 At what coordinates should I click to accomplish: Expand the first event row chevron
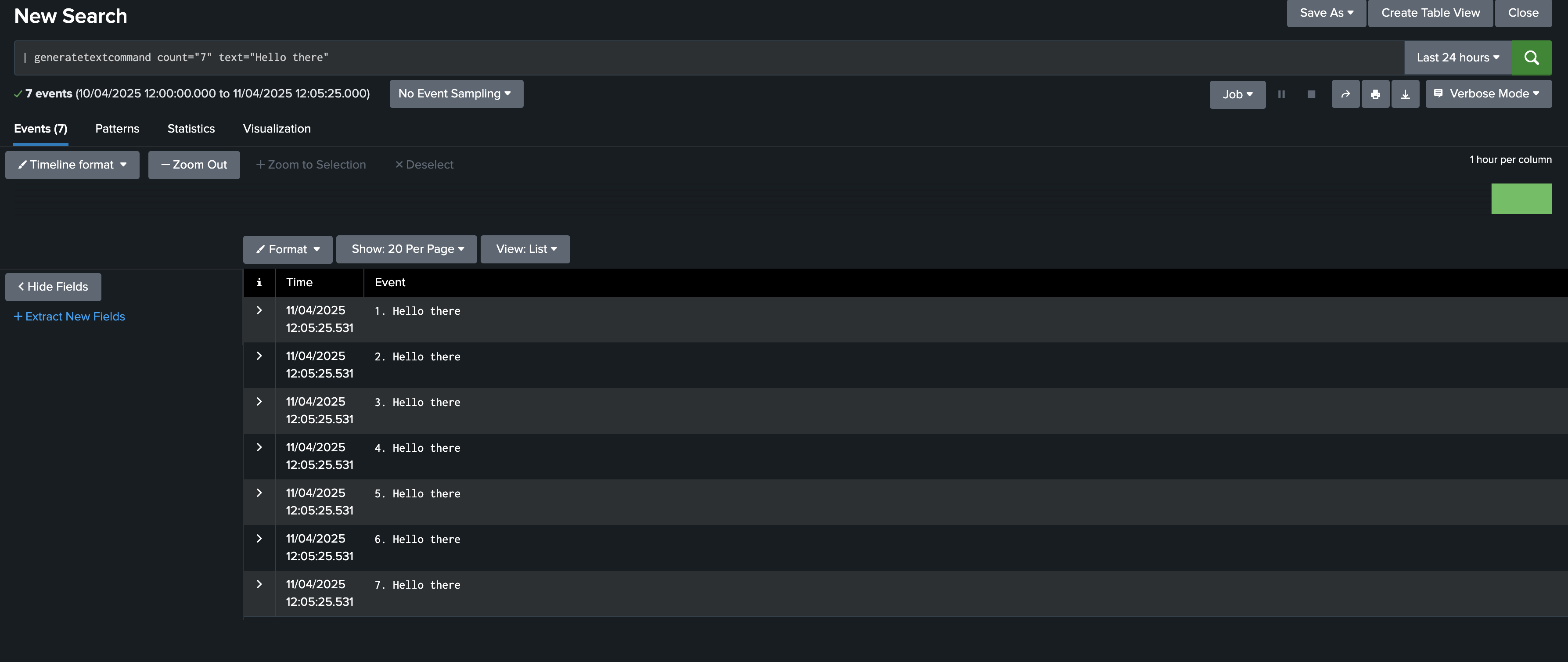click(259, 310)
